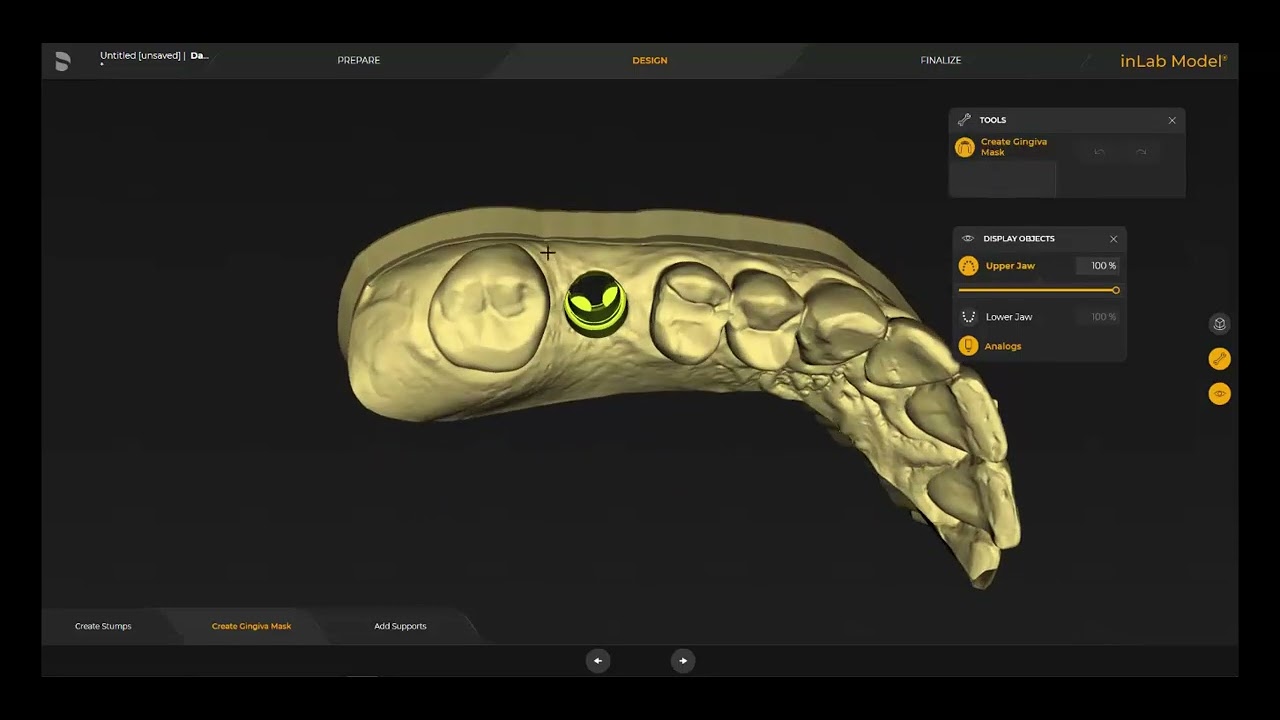Click the Dentsply Sirona logo icon
Screen dimensions: 1280x720
pos(63,61)
